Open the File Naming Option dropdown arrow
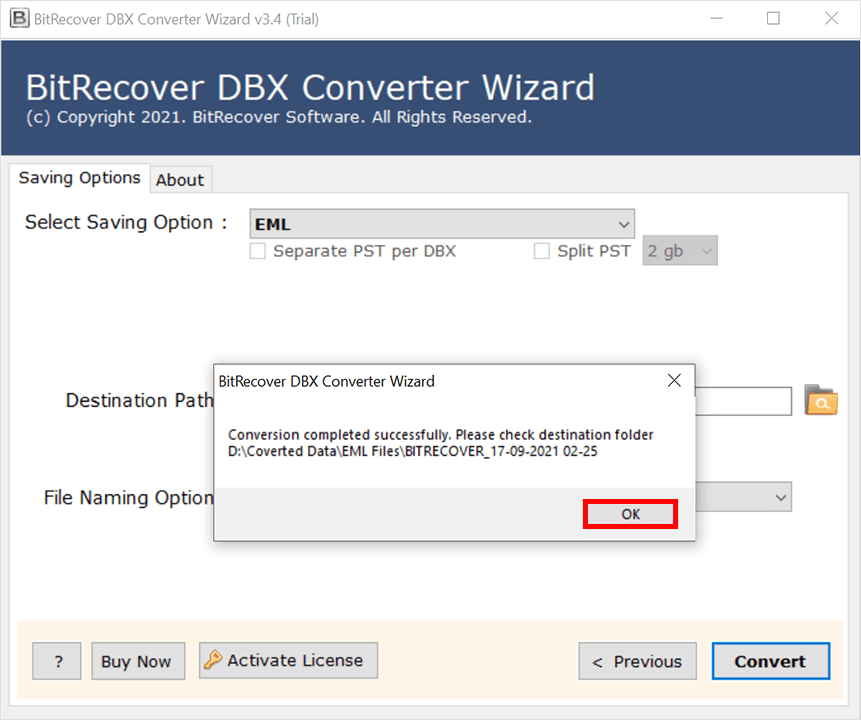 [x=780, y=498]
